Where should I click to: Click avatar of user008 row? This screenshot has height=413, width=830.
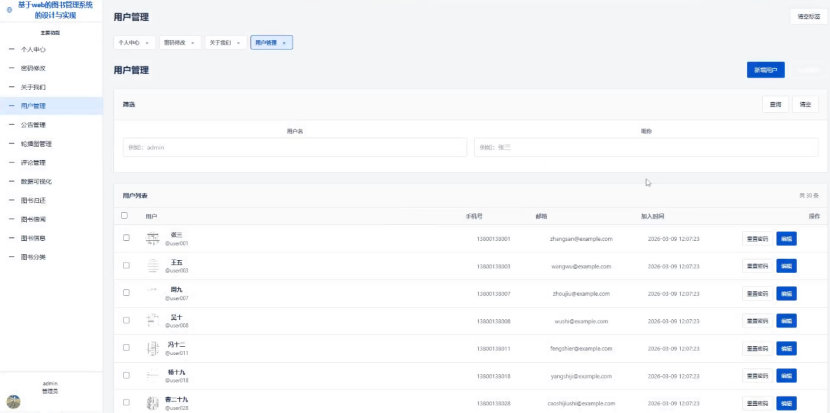[x=152, y=321]
